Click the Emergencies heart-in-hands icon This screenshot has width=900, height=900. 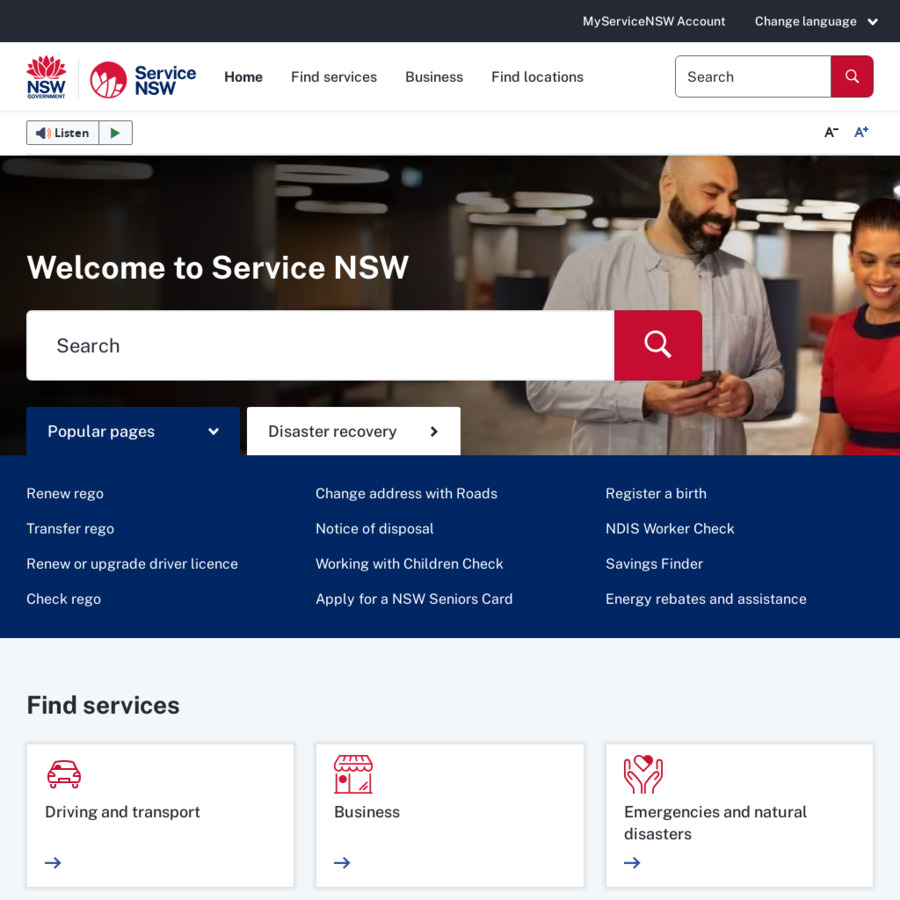coord(643,774)
